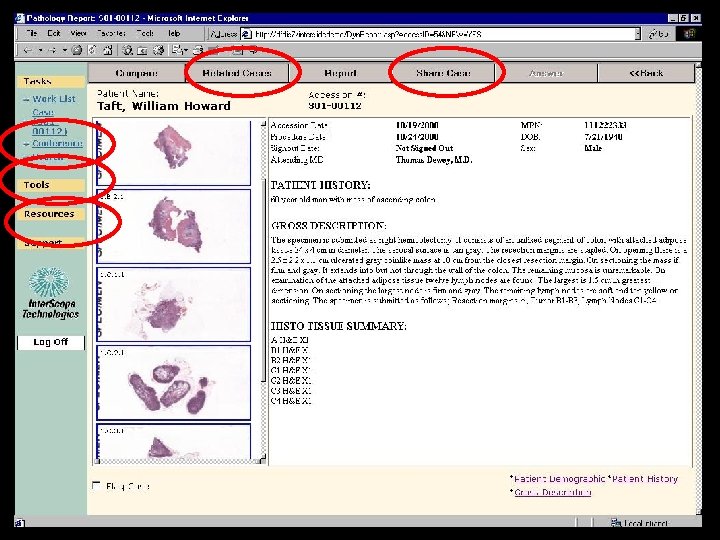Viewport: 720px width, 540px height.
Task: Click the Local intranet status bar zone
Action: (639, 523)
